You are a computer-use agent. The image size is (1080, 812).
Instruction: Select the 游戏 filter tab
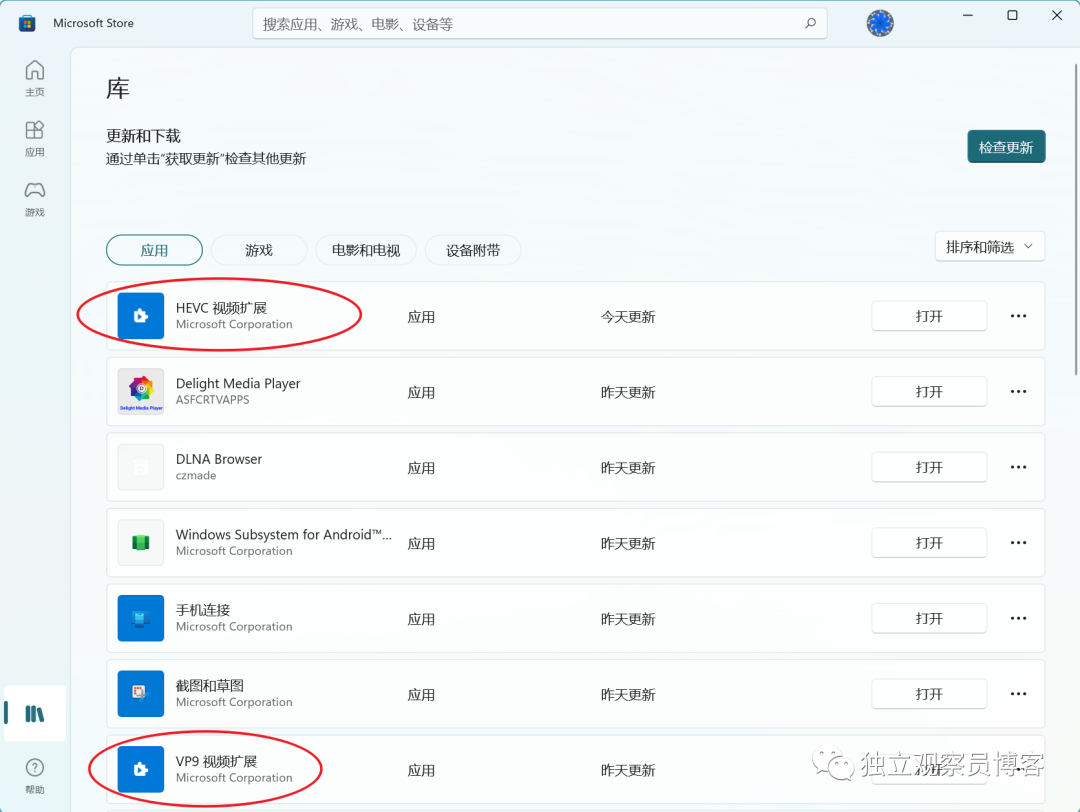click(x=259, y=250)
